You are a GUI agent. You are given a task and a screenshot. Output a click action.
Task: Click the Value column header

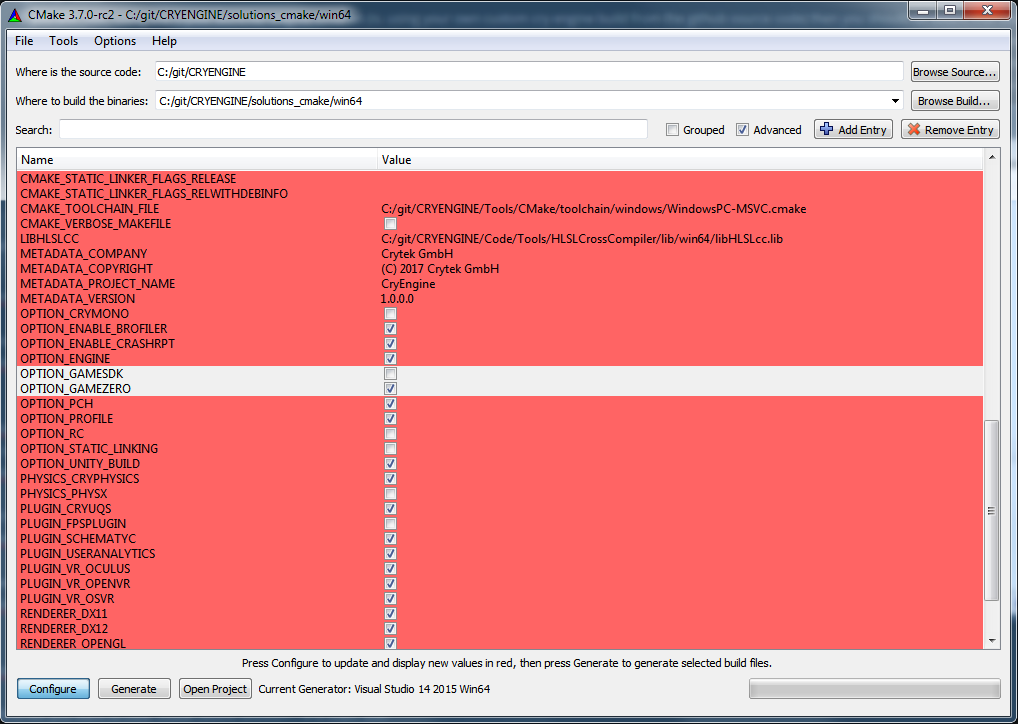(680, 160)
